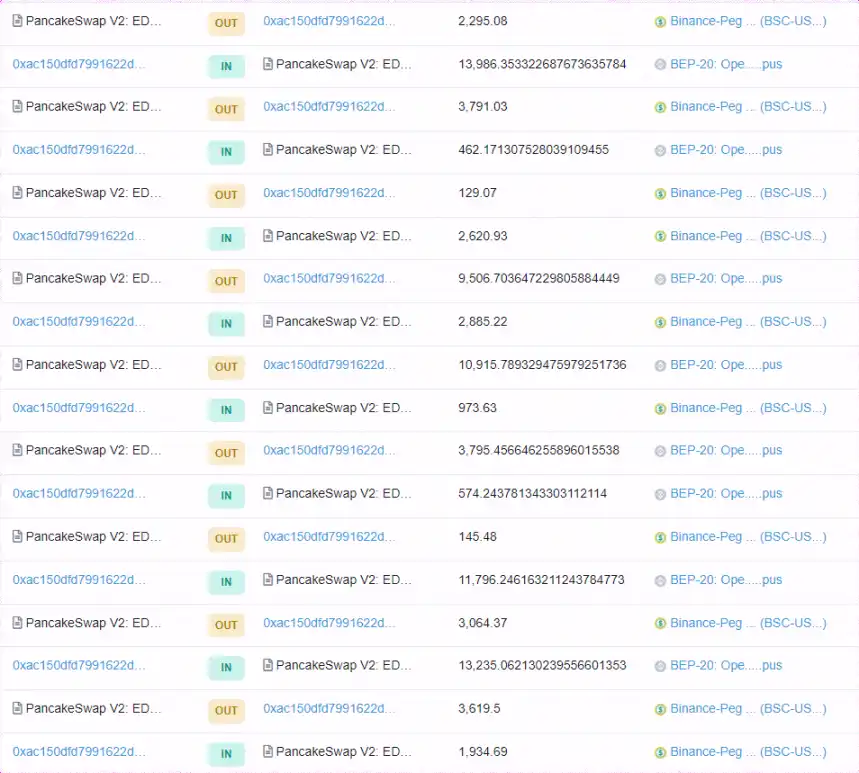
Task: Open the 0xac150dfd7991622d address in 574.24 row
Action: pyautogui.click(x=79, y=493)
